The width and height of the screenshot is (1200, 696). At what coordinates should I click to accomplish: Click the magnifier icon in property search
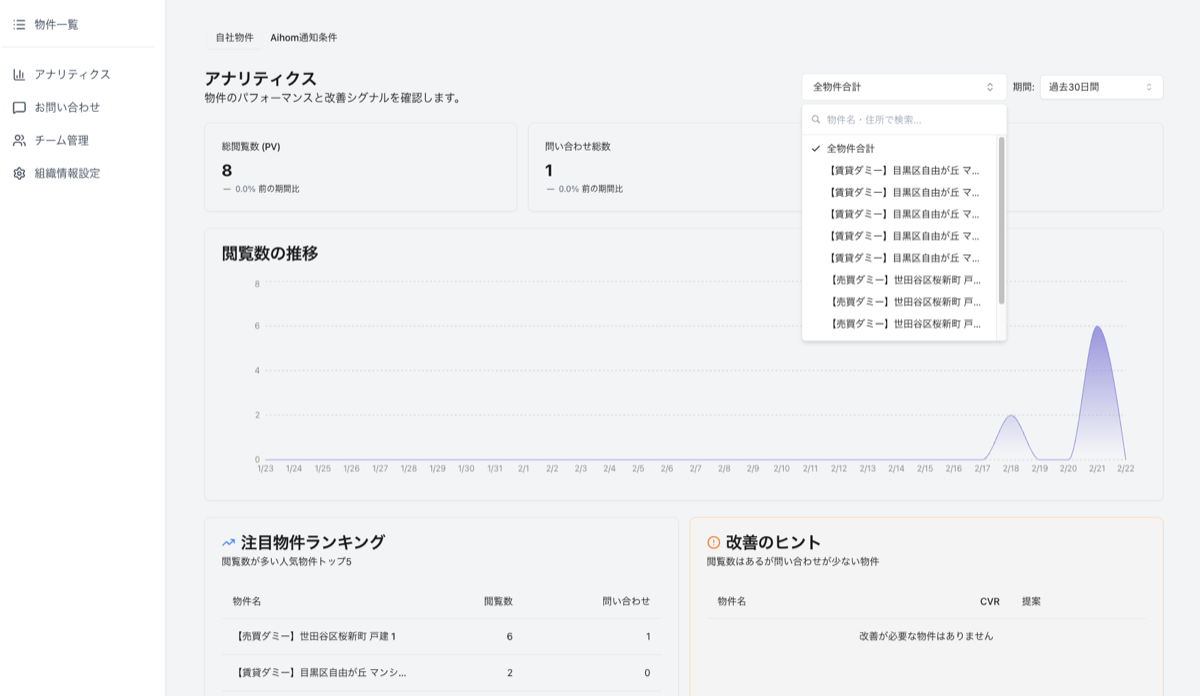(816, 119)
